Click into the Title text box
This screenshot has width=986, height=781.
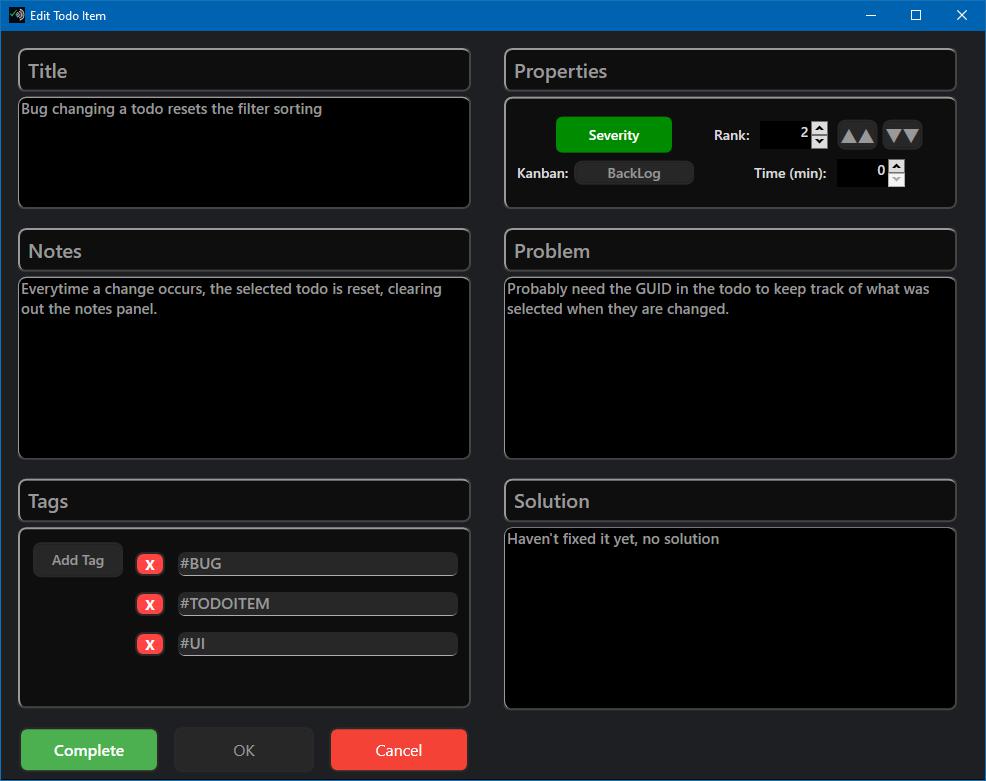(x=244, y=152)
